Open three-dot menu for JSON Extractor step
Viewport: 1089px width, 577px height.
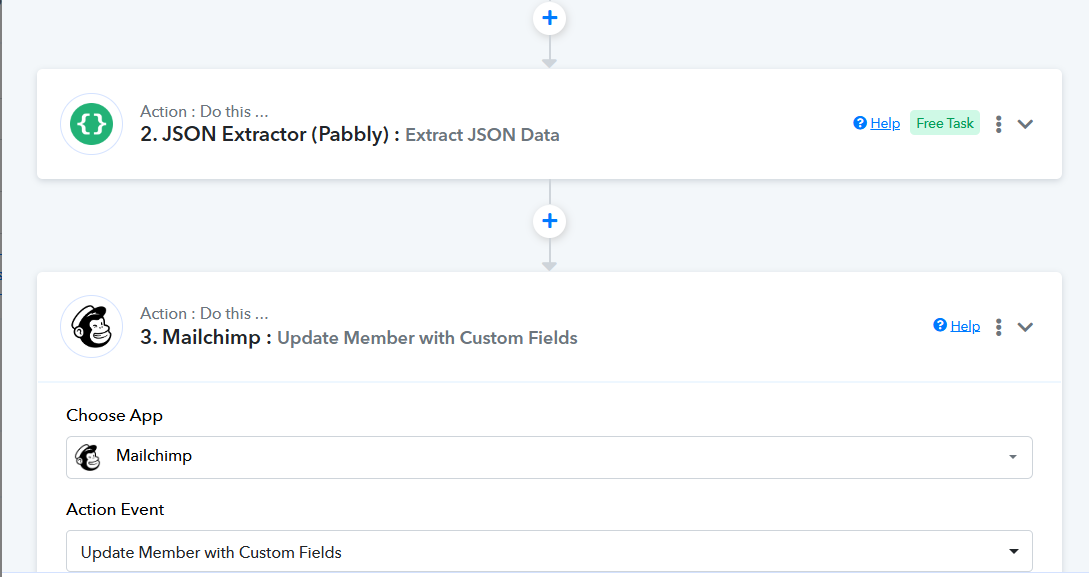[998, 124]
